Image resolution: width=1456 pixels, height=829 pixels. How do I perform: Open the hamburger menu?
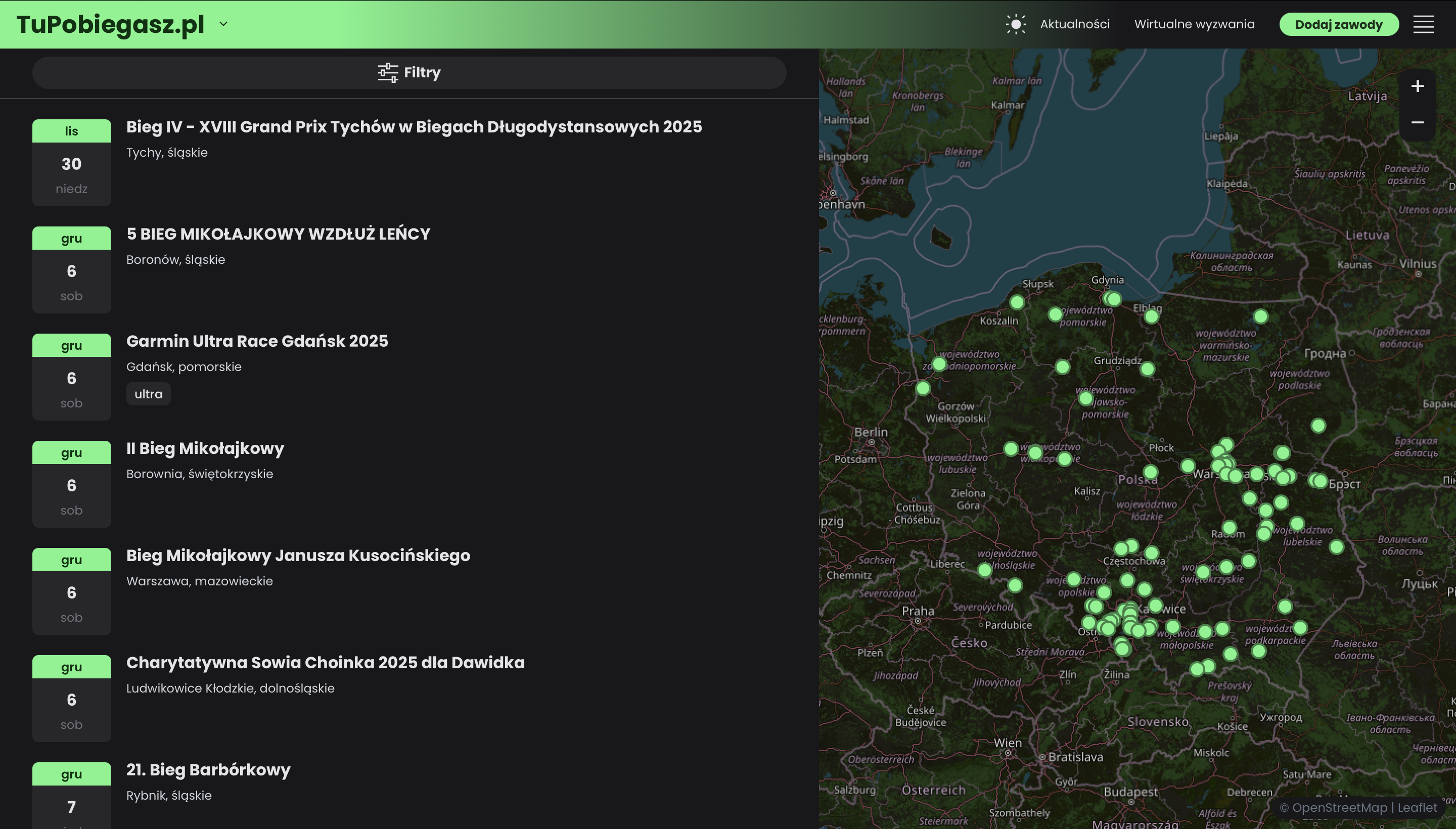coord(1423,24)
